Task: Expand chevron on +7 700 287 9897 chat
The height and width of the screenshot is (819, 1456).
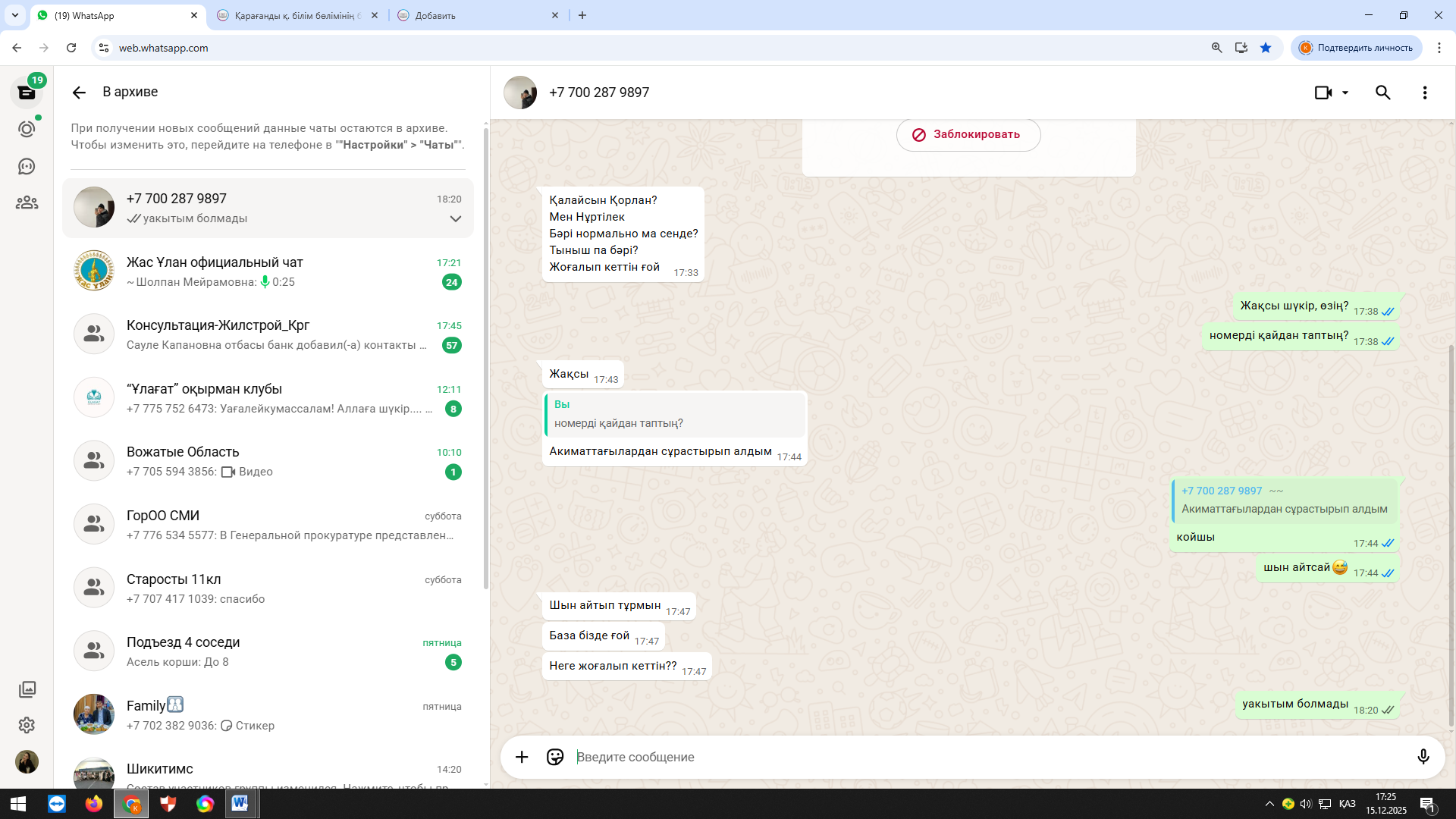Action: click(455, 218)
